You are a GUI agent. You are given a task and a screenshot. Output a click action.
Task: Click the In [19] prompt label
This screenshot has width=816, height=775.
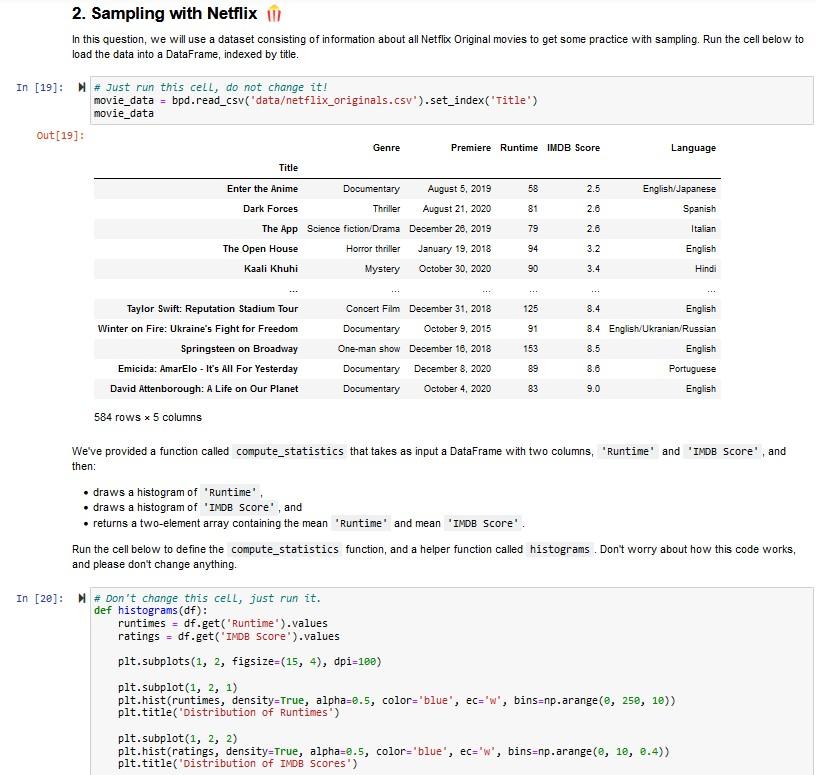click(40, 87)
